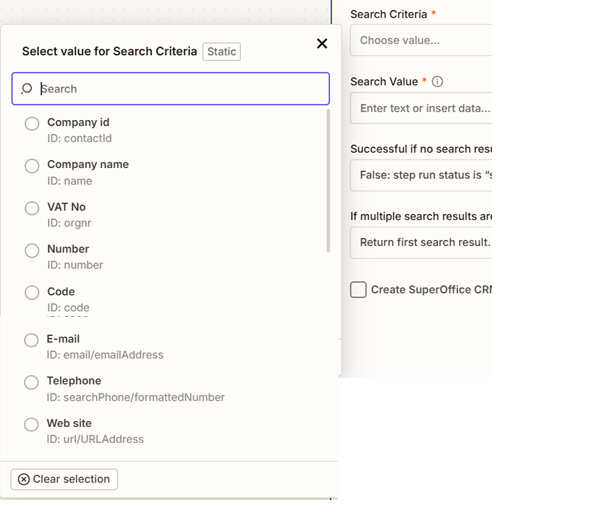This screenshot has width=600, height=507.
Task: Click the ID: email/emailAddress text
Action: click(x=105, y=355)
